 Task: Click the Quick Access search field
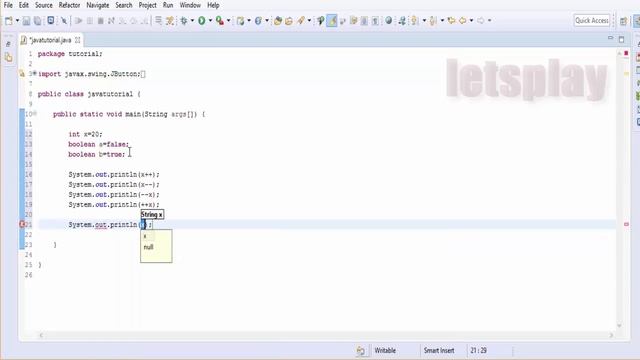click(x=592, y=20)
